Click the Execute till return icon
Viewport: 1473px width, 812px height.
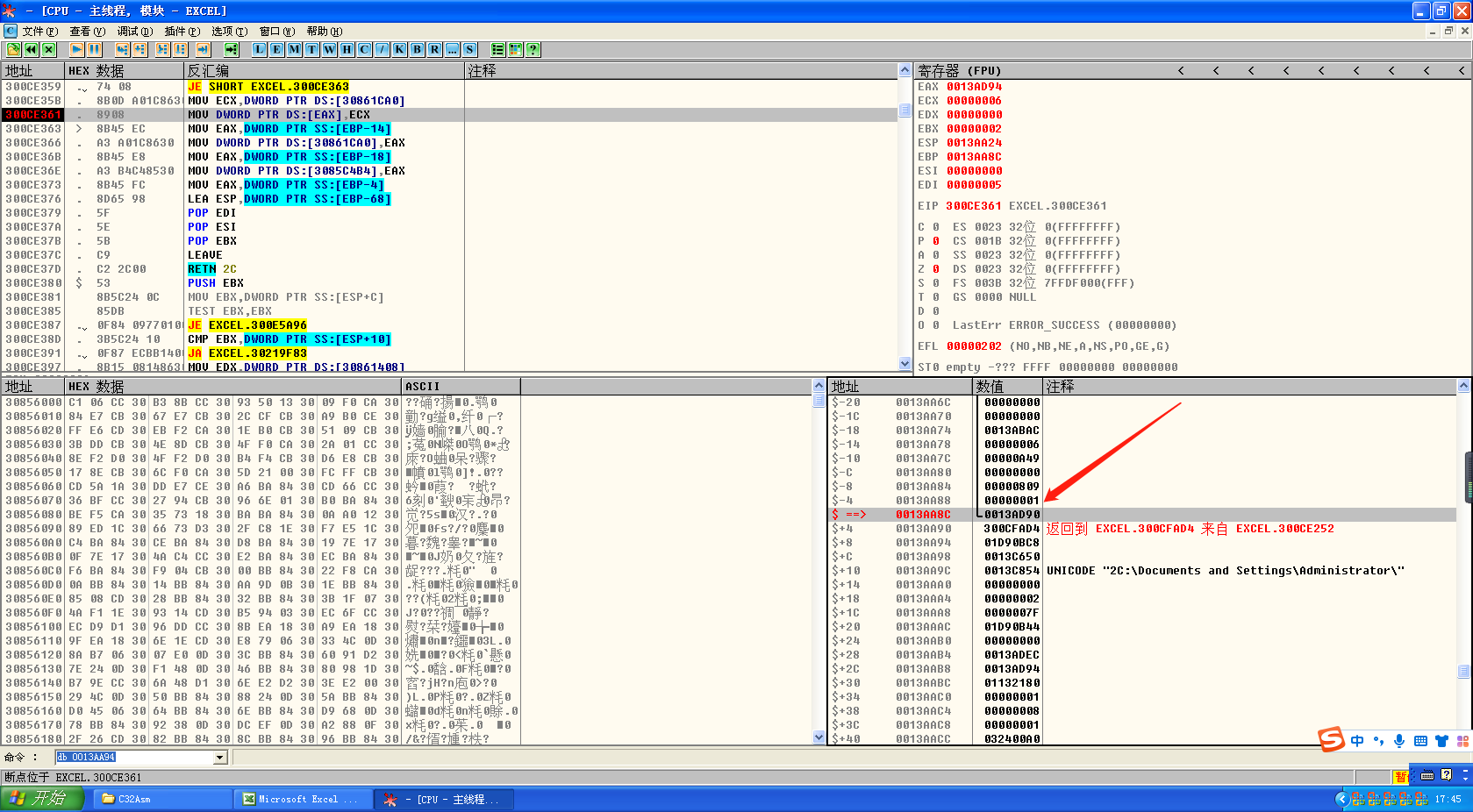(203, 50)
